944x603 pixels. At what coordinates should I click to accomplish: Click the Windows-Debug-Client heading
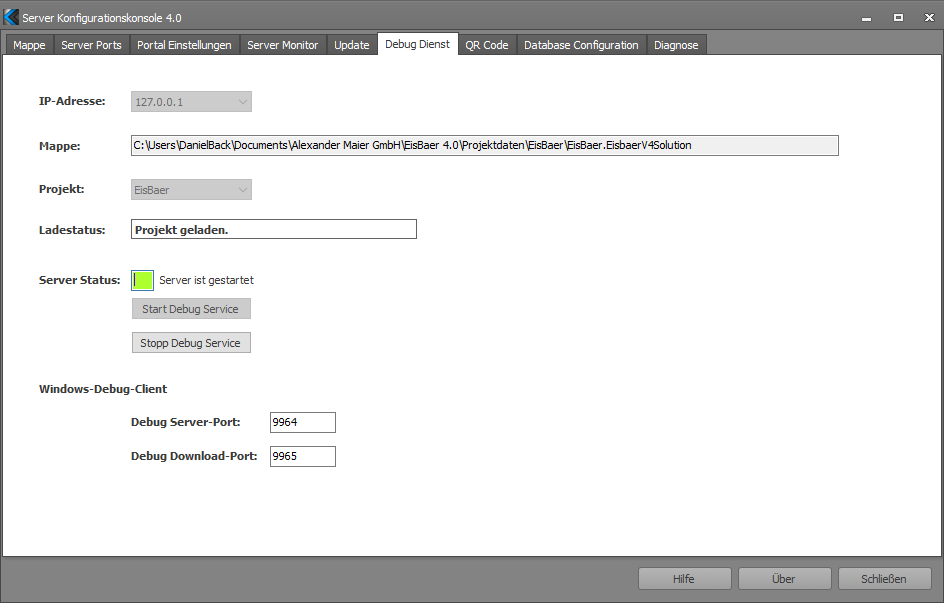point(103,389)
